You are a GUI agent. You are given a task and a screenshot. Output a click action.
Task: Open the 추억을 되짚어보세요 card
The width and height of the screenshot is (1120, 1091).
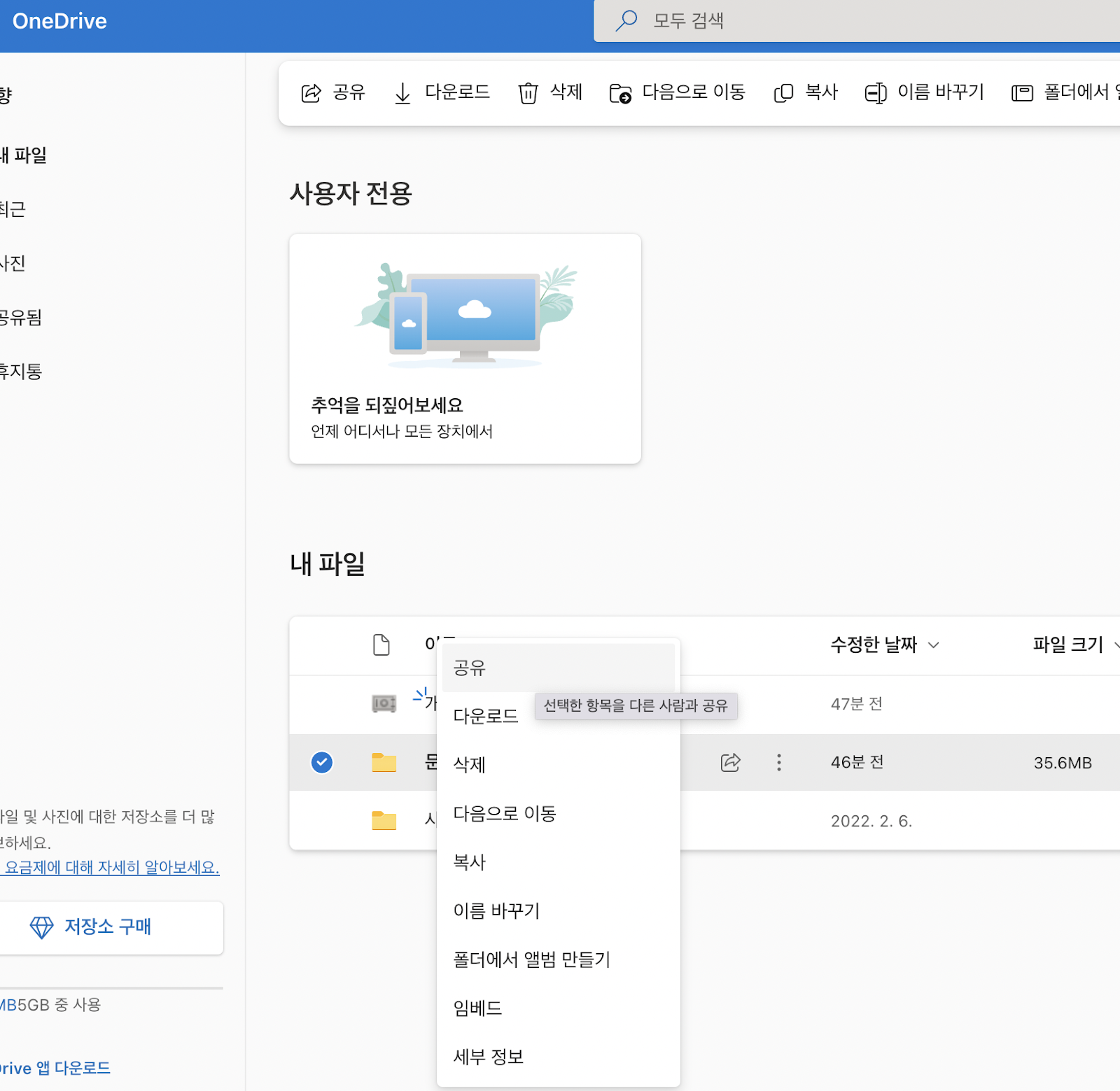point(465,348)
